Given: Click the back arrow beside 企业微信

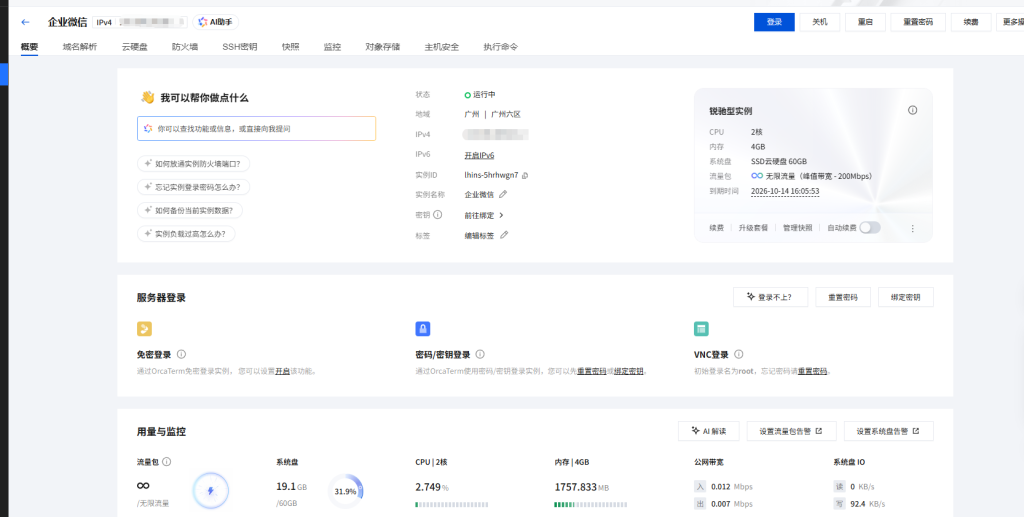Looking at the screenshot, I should (25, 22).
